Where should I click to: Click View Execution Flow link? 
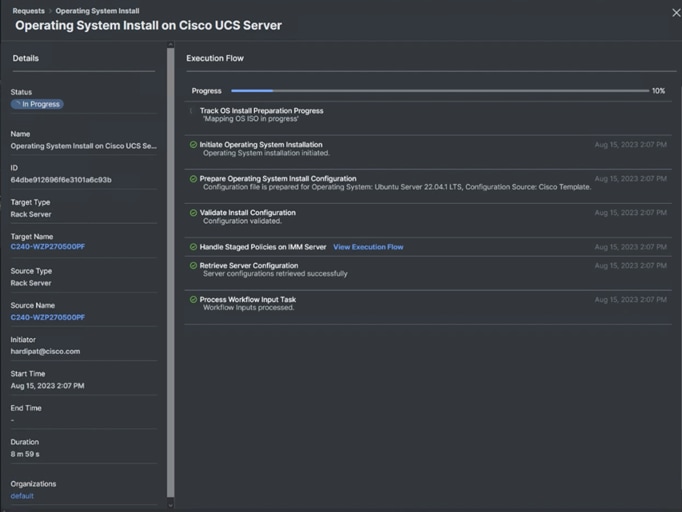pos(368,247)
